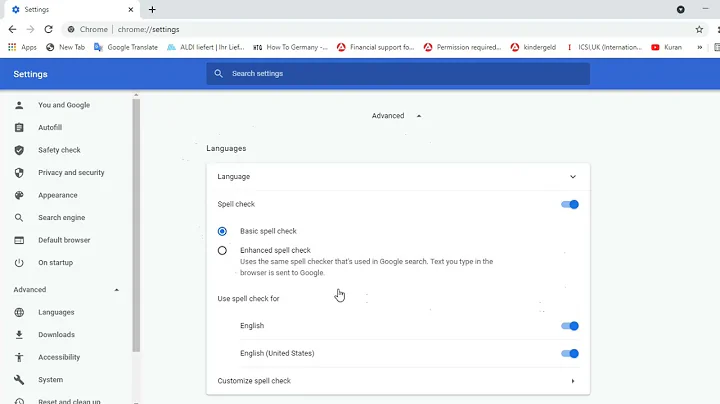The height and width of the screenshot is (404, 720).
Task: Click the Accessibility figure icon
Action: (19, 357)
